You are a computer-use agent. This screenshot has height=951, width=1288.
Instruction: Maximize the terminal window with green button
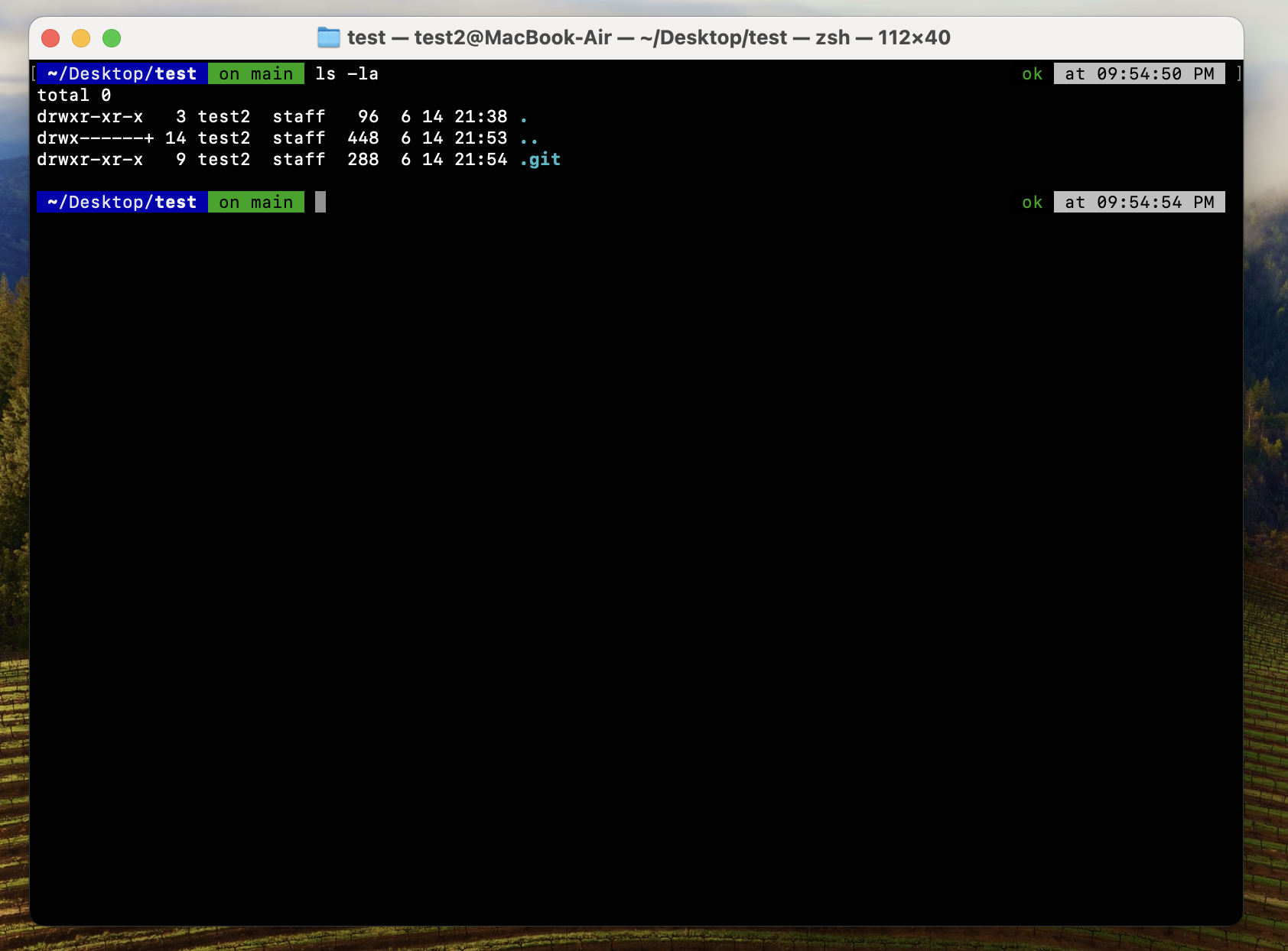click(x=112, y=38)
